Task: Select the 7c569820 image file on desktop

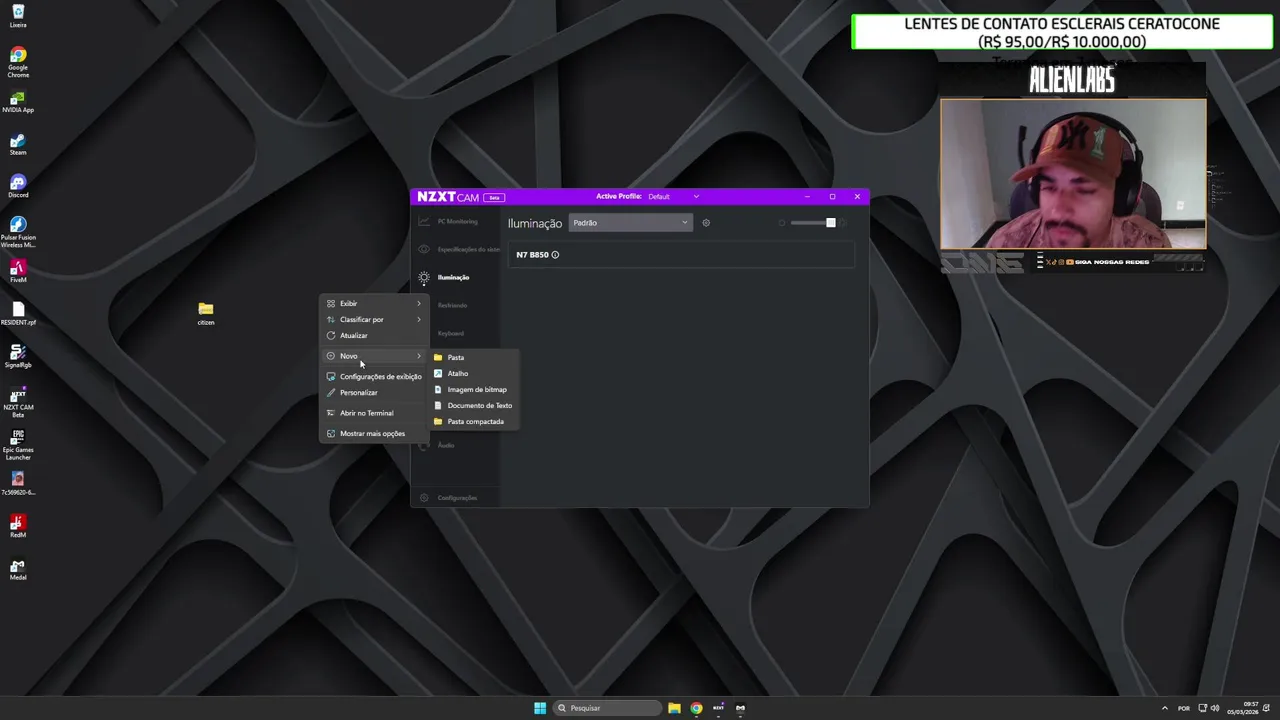Action: [x=18, y=484]
